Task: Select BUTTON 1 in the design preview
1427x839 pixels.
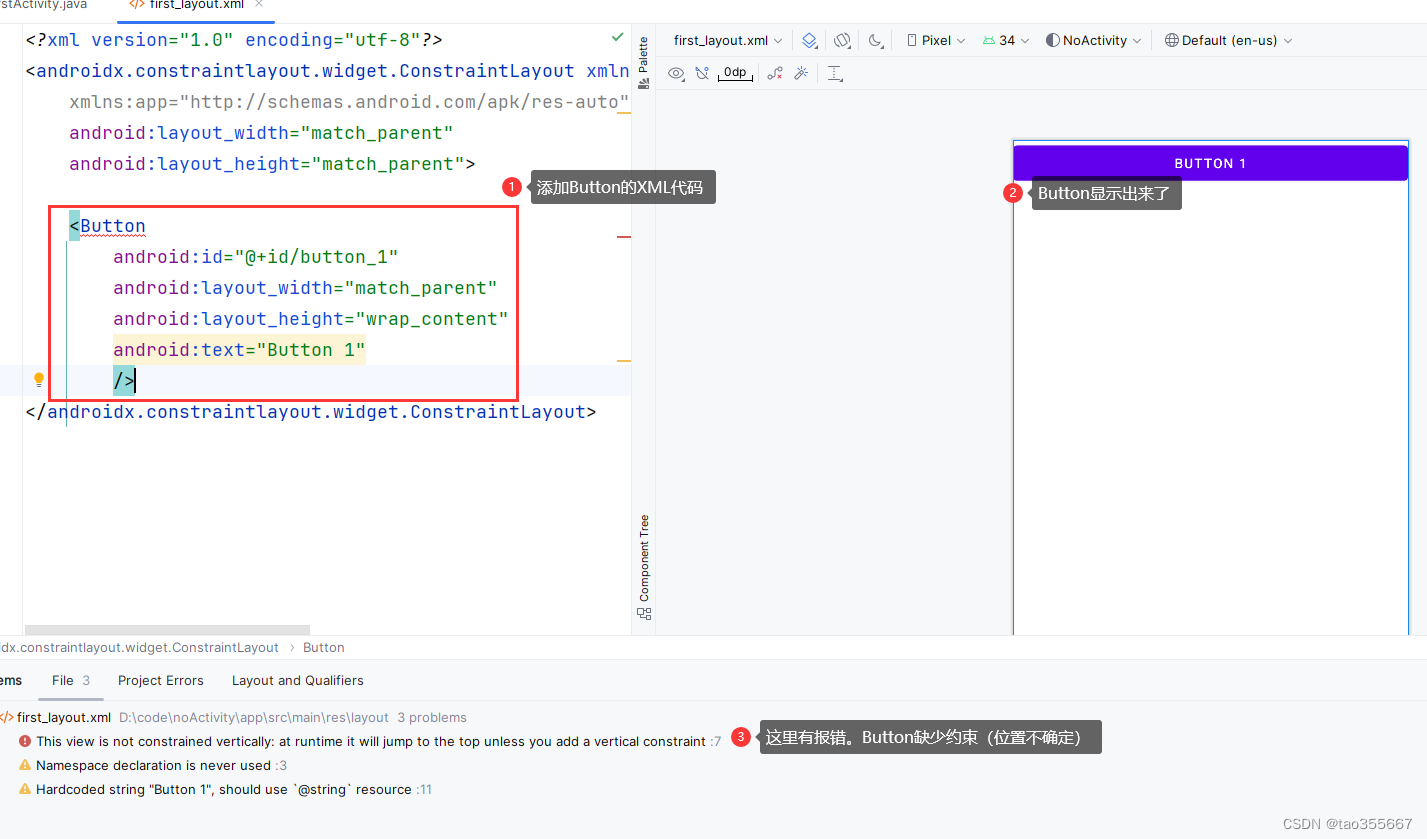Action: click(1210, 163)
